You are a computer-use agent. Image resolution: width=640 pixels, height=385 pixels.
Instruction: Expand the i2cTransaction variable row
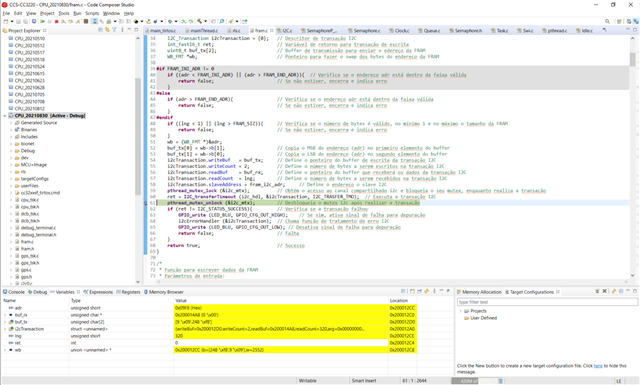click(5, 329)
